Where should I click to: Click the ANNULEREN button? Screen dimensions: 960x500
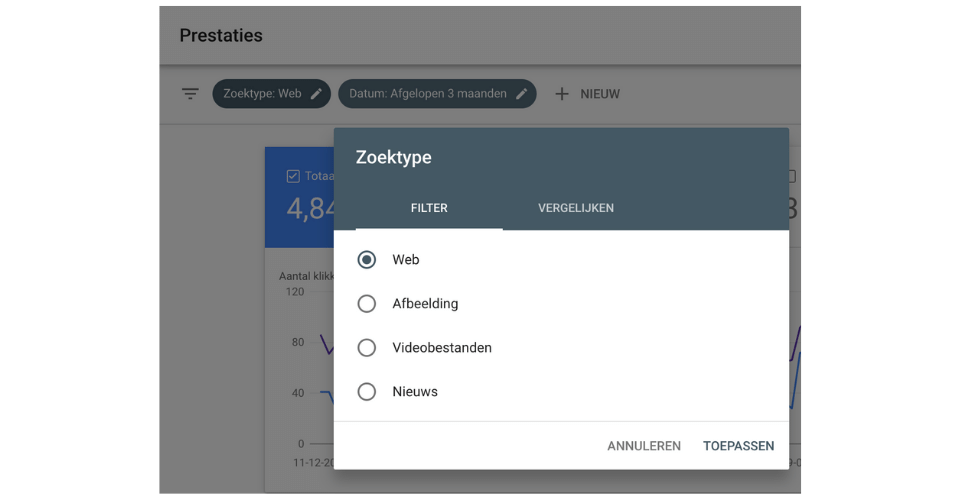(644, 446)
